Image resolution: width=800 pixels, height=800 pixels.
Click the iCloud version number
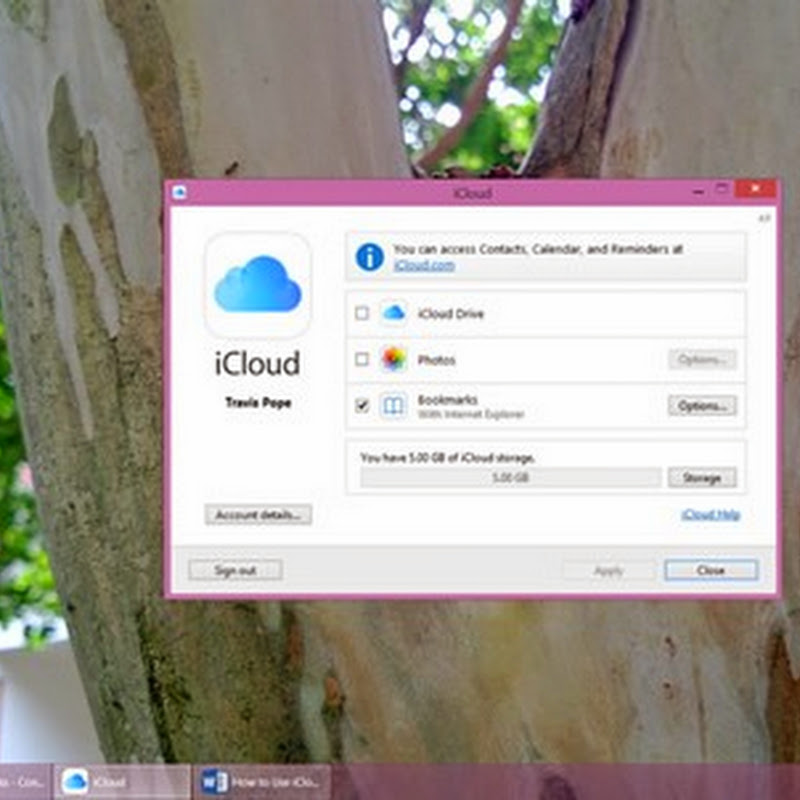click(x=764, y=218)
